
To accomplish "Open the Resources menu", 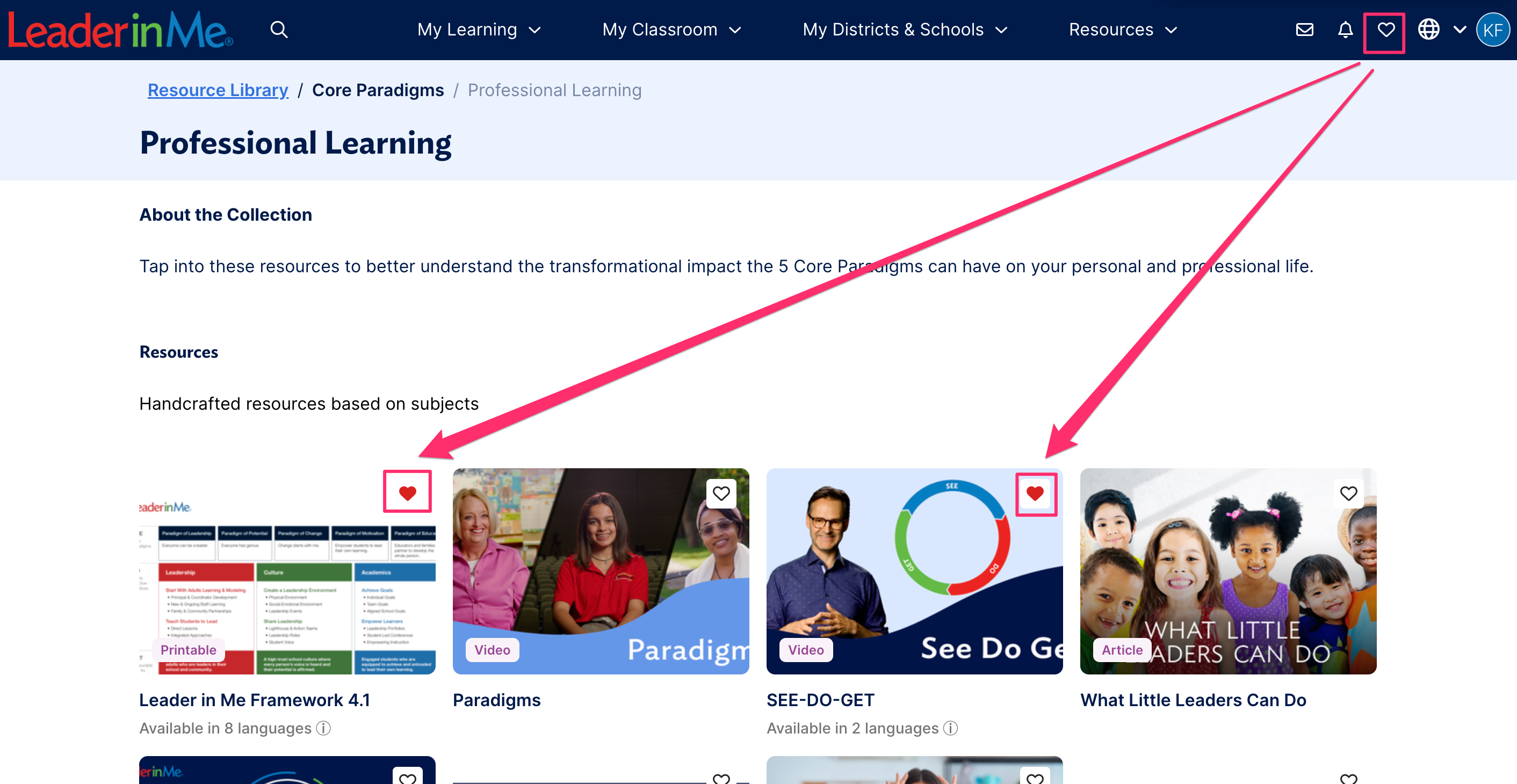I will tap(1122, 30).
